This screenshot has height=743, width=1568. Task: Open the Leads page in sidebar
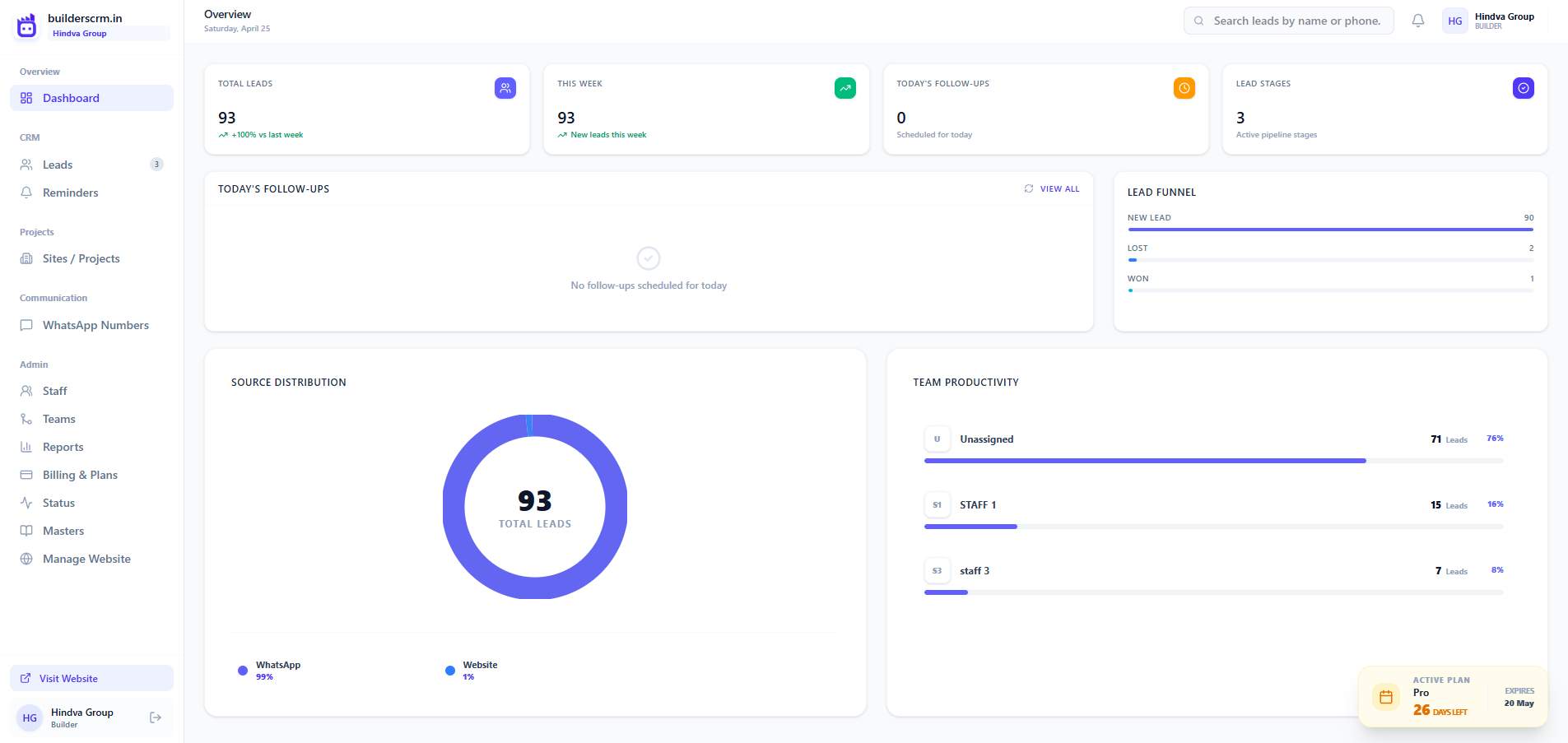click(x=58, y=165)
